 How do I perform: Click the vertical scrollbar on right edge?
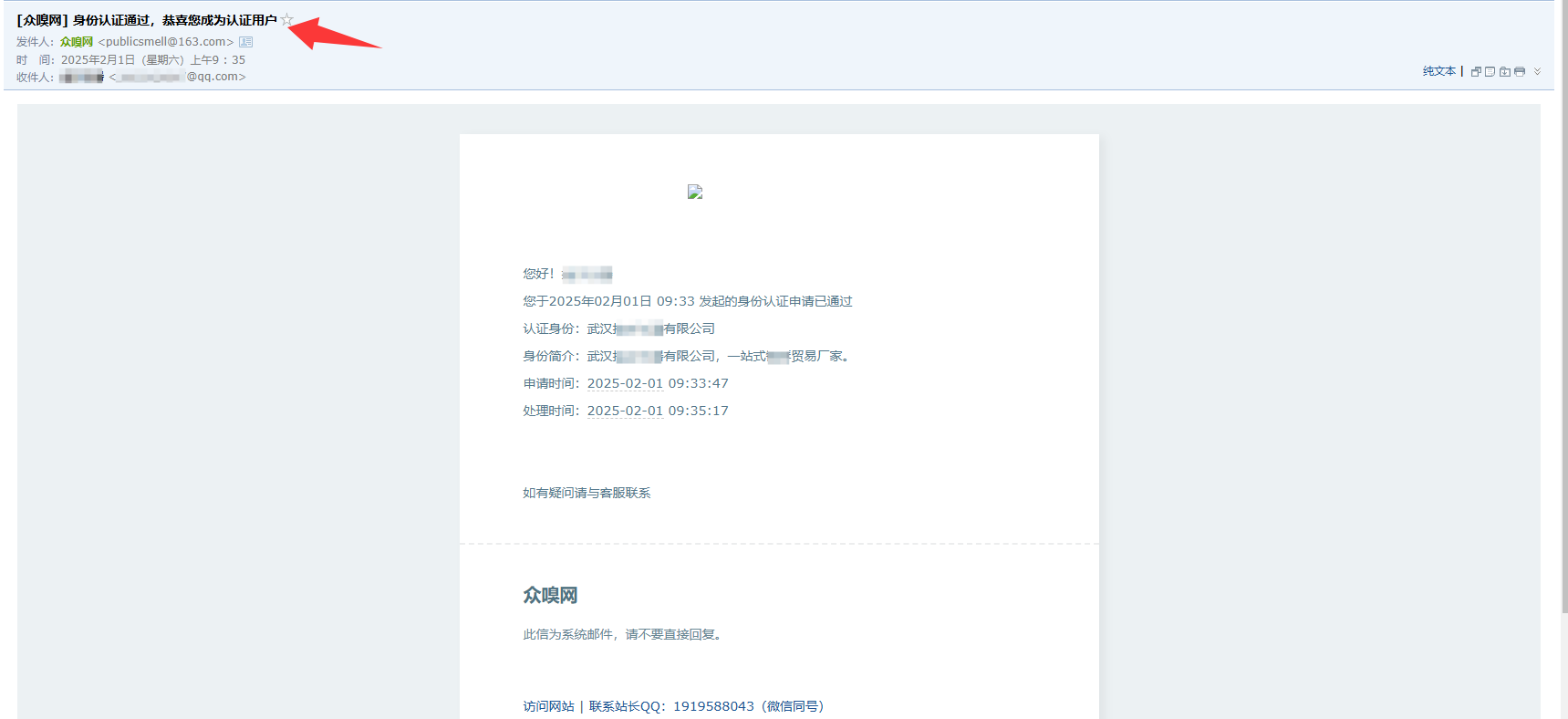pos(1564,306)
